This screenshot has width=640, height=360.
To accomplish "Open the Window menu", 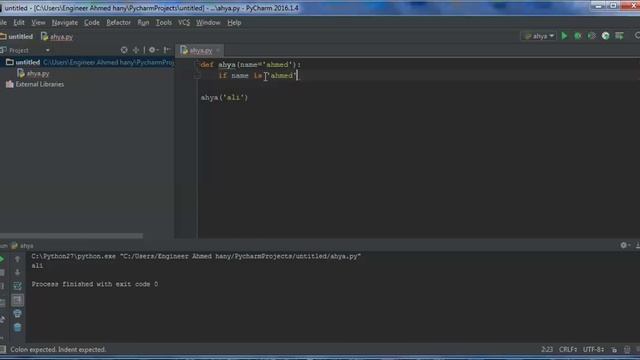I will [x=208, y=22].
